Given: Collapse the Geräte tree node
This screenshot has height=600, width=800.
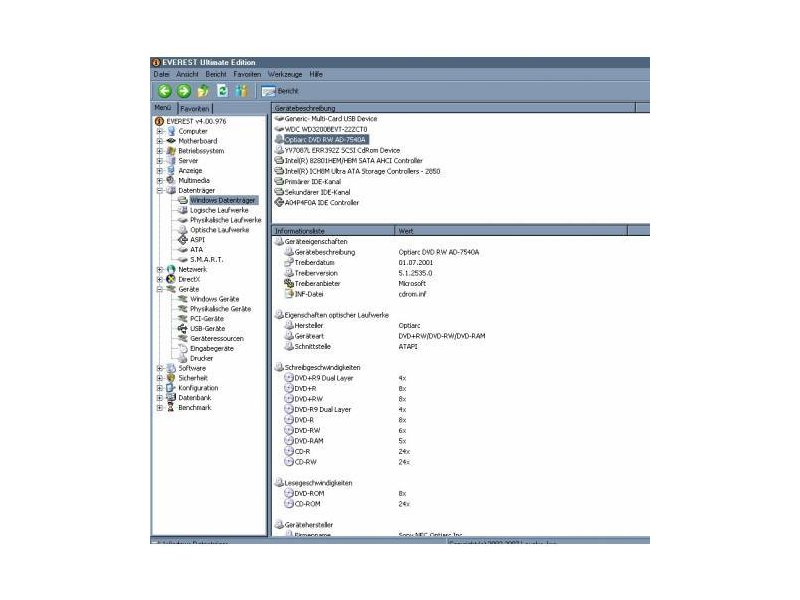Looking at the screenshot, I should (x=160, y=289).
